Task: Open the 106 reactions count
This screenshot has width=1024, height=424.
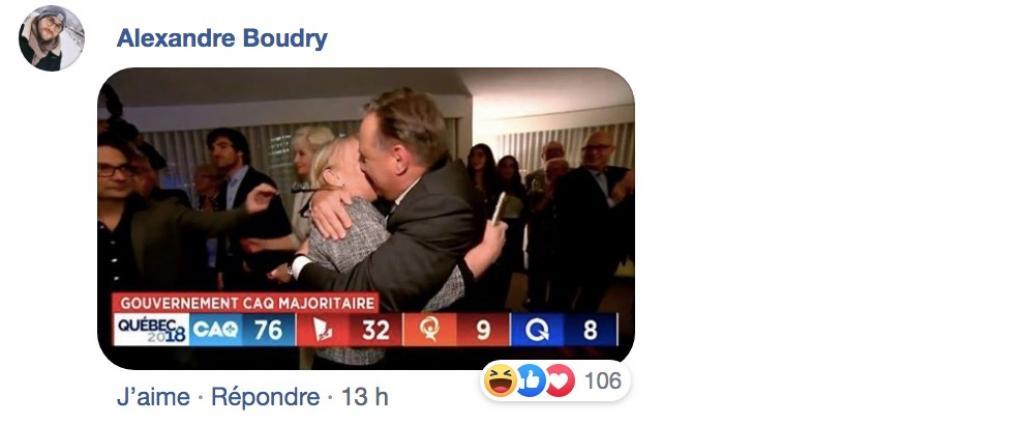Action: tap(602, 380)
